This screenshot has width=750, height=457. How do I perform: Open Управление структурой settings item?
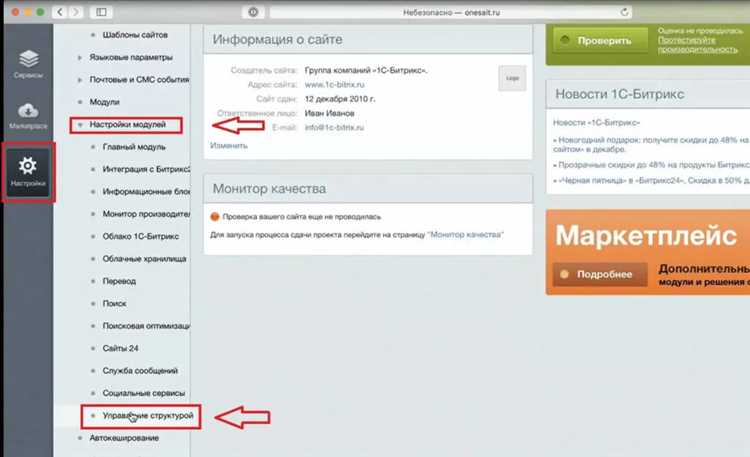pyautogui.click(x=148, y=415)
